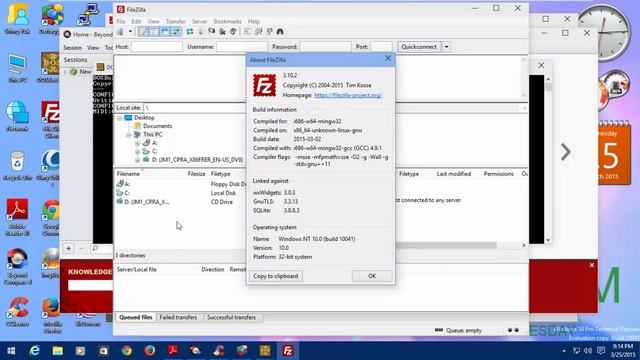
Task: Click the Copy to clipboard button
Action: click(x=276, y=276)
